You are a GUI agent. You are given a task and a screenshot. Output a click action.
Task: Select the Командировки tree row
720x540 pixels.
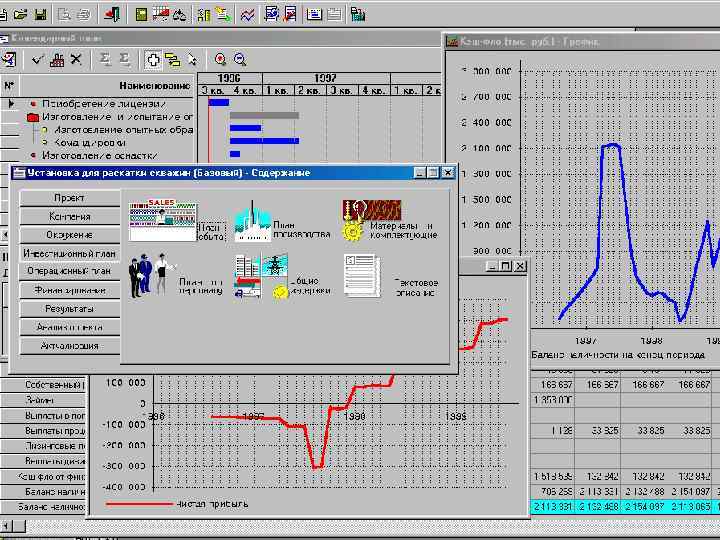pyautogui.click(x=90, y=143)
